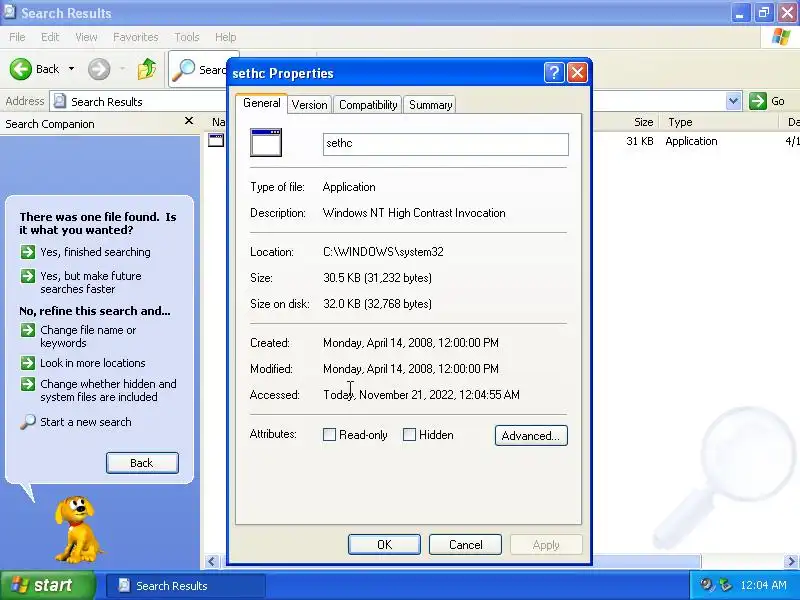The height and width of the screenshot is (600, 800).
Task: Switch to the Summary tab
Action: pyautogui.click(x=431, y=105)
